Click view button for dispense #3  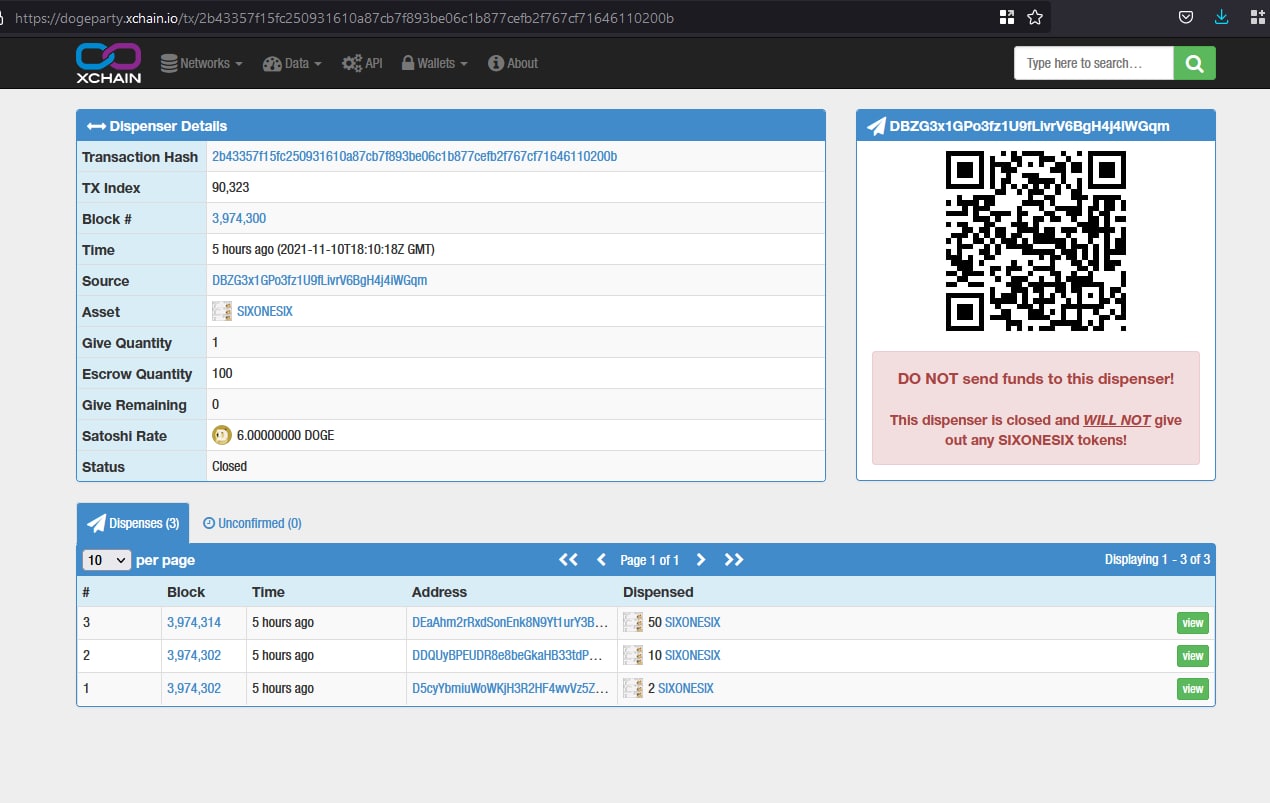1193,623
